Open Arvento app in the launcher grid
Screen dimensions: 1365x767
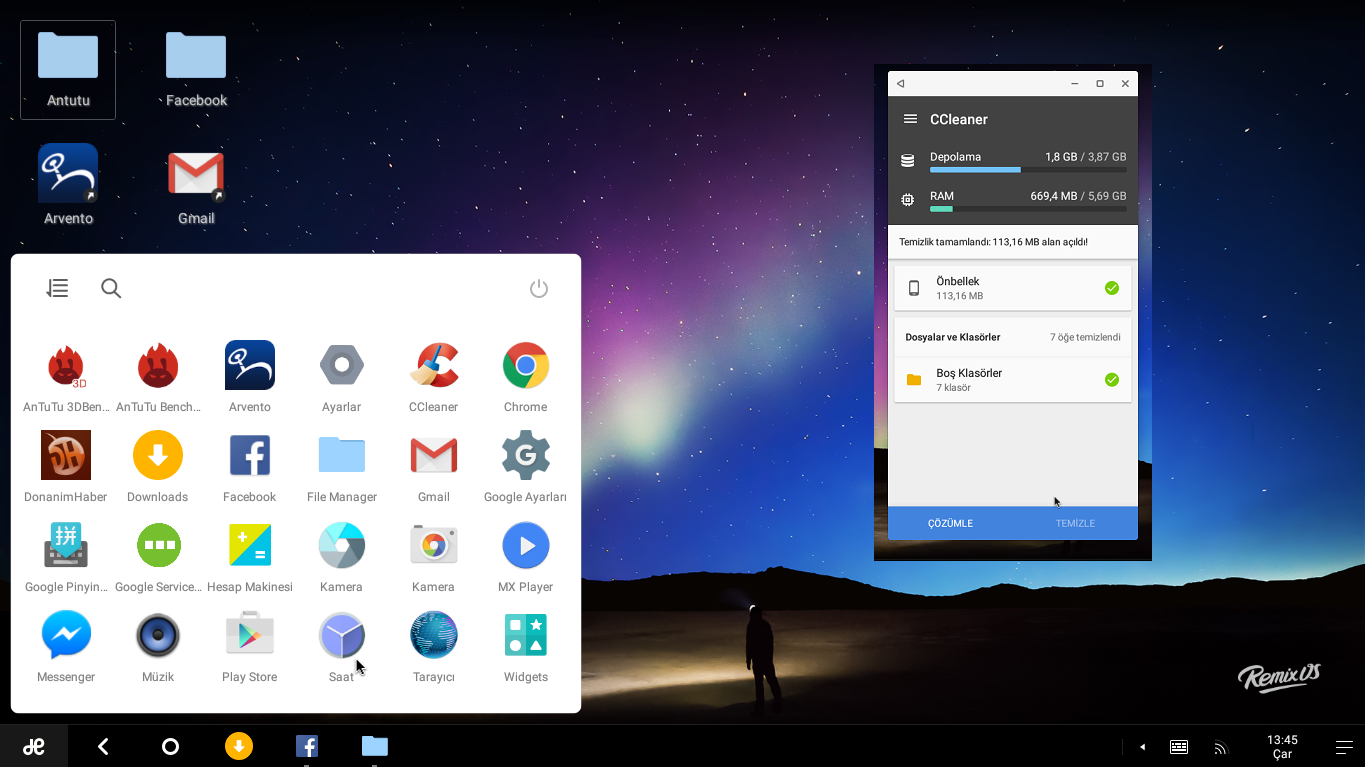point(250,376)
